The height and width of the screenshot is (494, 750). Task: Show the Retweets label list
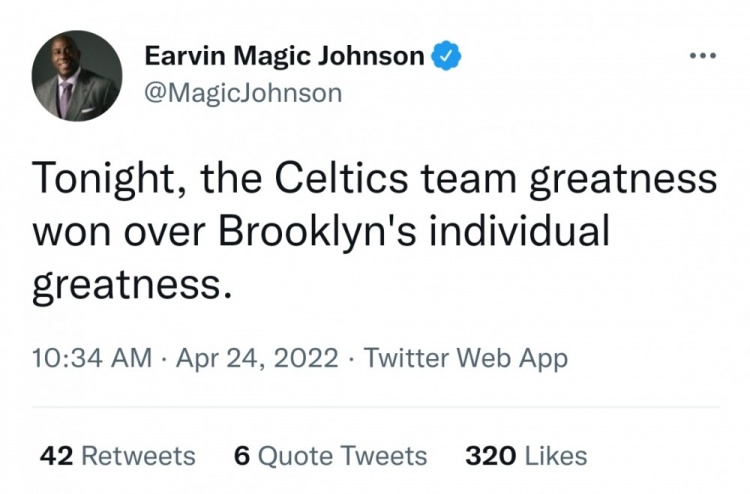click(139, 455)
